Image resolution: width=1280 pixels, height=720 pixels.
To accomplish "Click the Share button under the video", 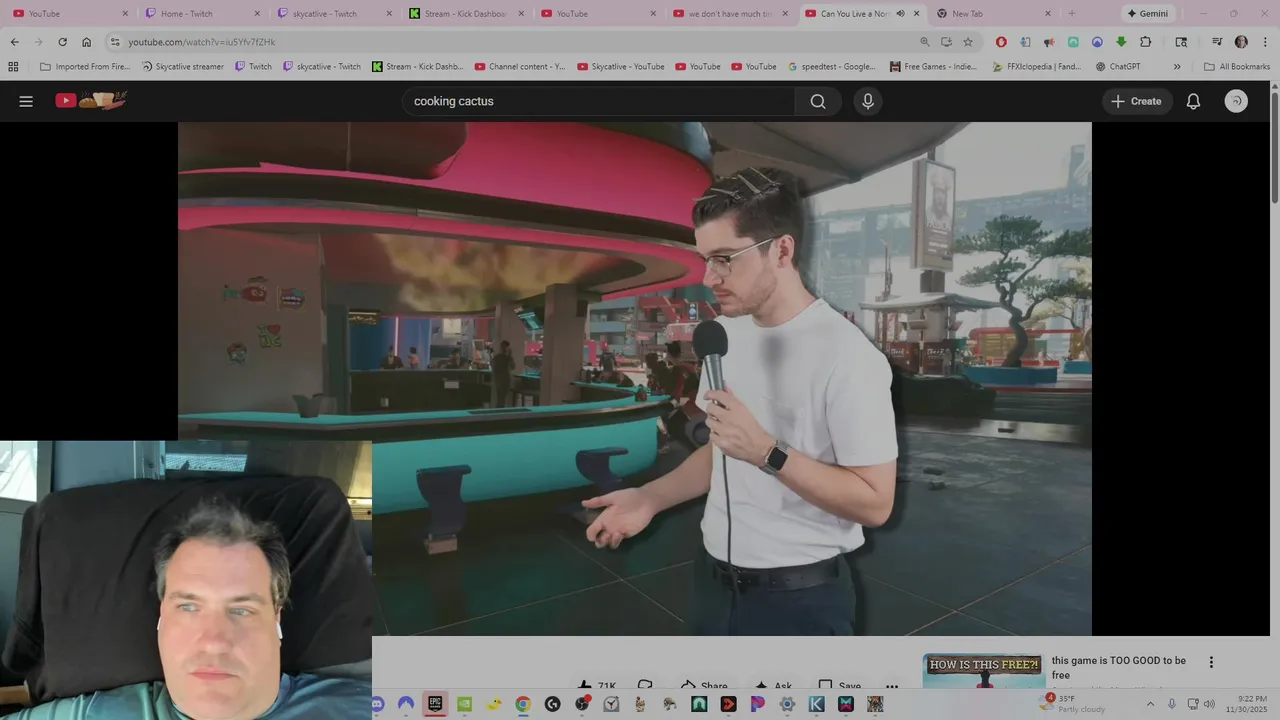I will pos(704,687).
